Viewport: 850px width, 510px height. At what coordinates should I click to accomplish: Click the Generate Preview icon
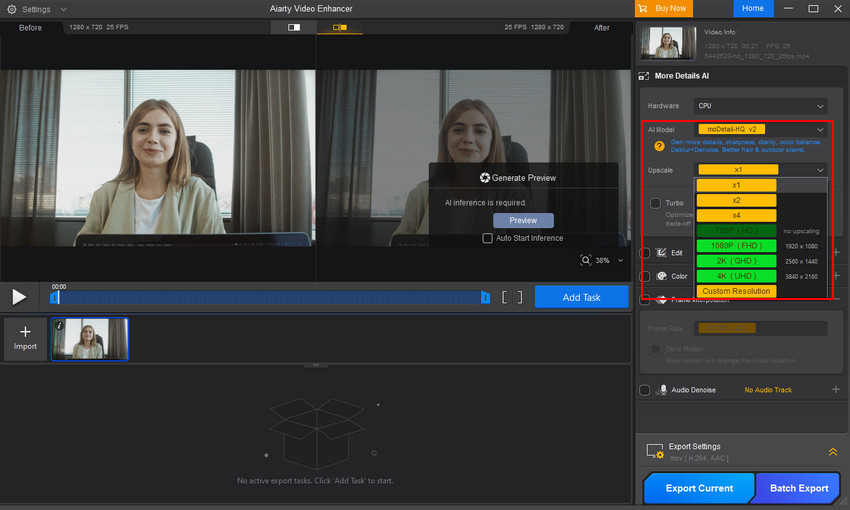click(x=485, y=178)
